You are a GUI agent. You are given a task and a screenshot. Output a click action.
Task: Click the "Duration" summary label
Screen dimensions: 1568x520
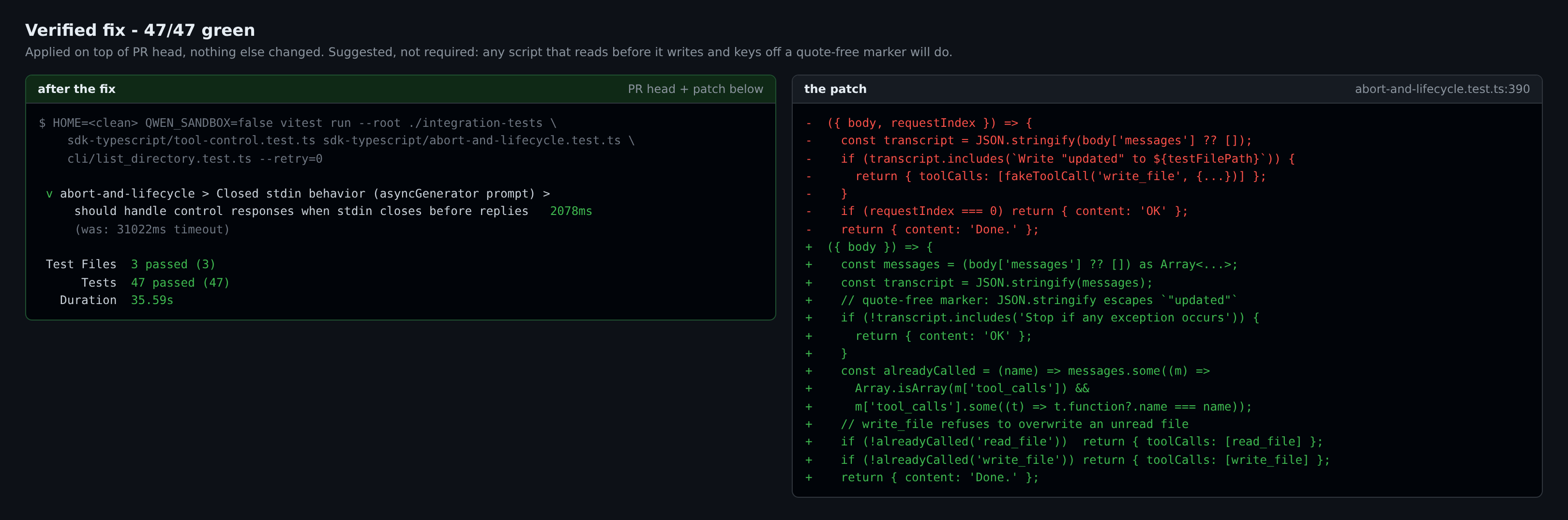(x=88, y=300)
